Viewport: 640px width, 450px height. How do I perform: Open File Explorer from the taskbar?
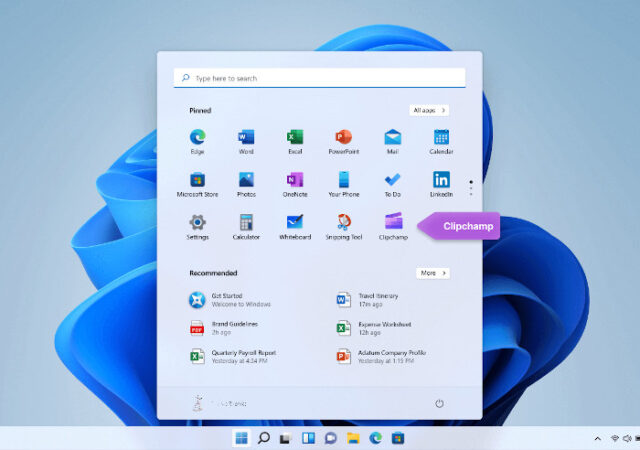(x=353, y=438)
